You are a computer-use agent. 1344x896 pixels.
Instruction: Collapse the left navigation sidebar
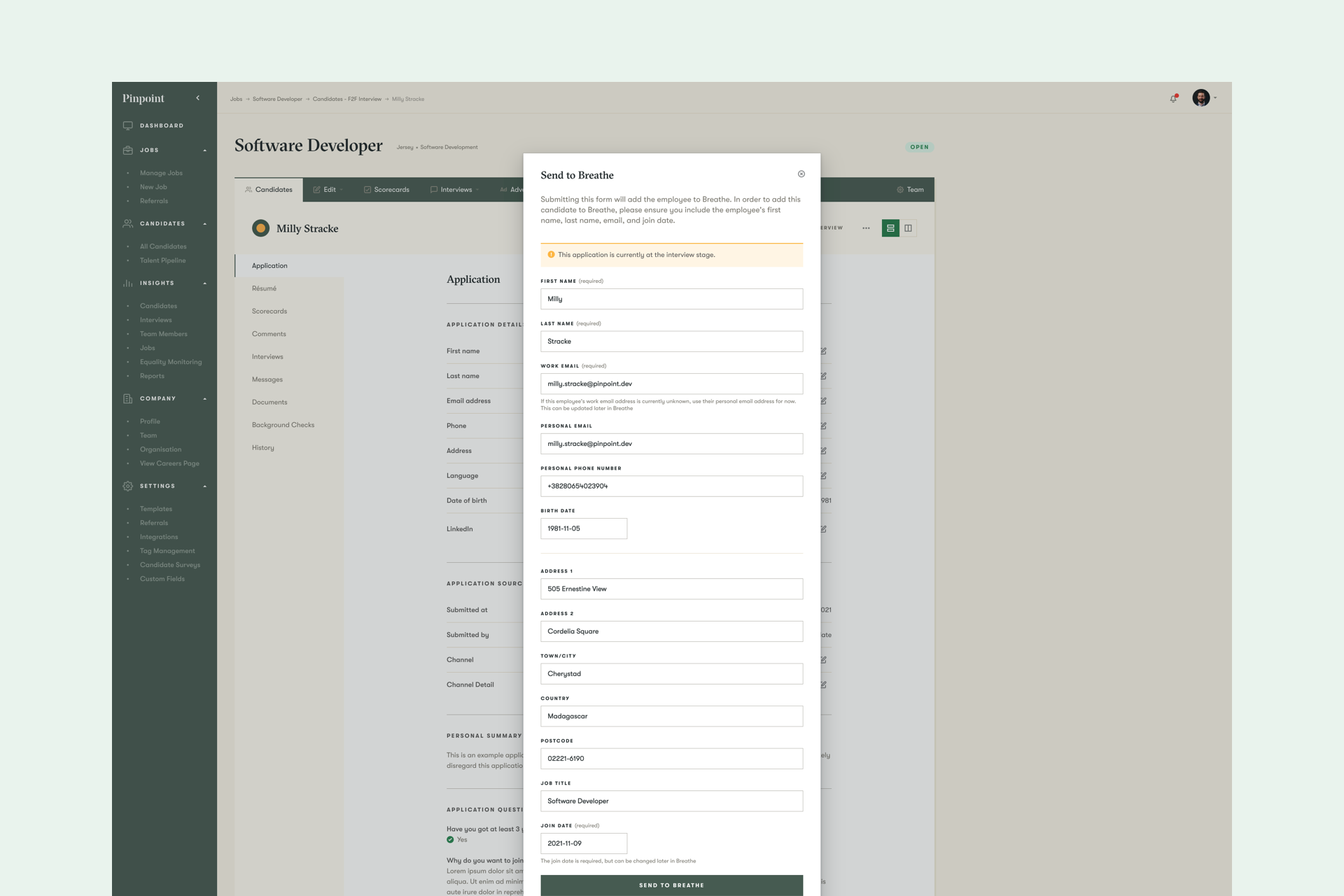[x=197, y=97]
